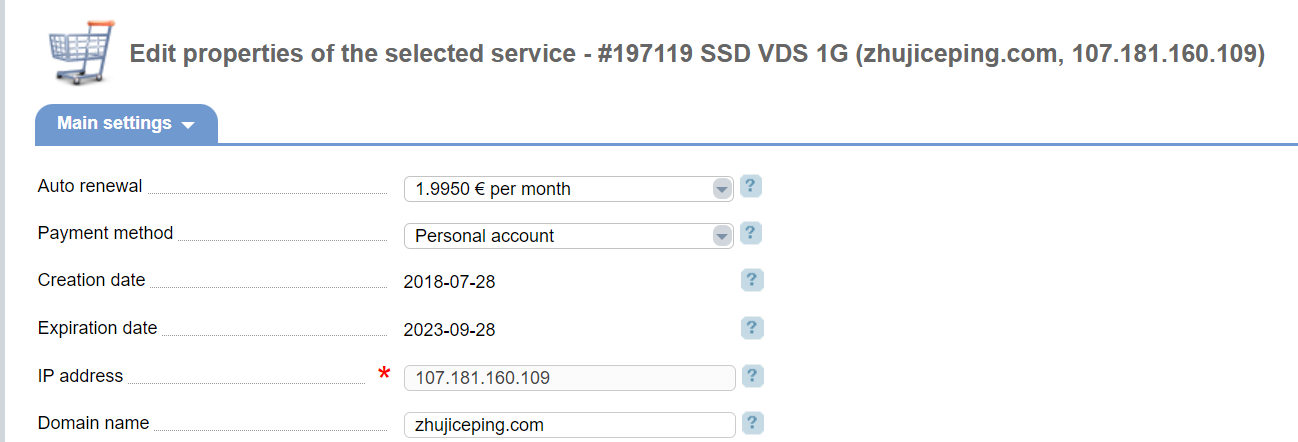Click the Auto renewal field label
The image size is (1298, 442).
pos(90,186)
